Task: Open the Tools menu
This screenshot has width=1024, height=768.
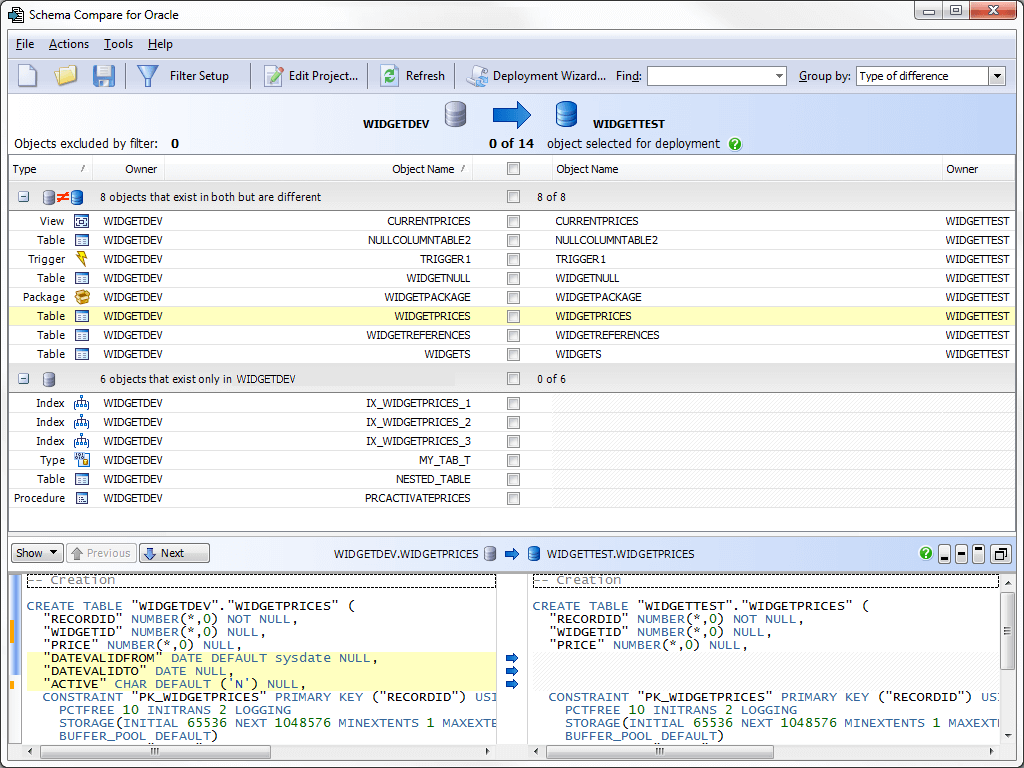Action: tap(118, 44)
